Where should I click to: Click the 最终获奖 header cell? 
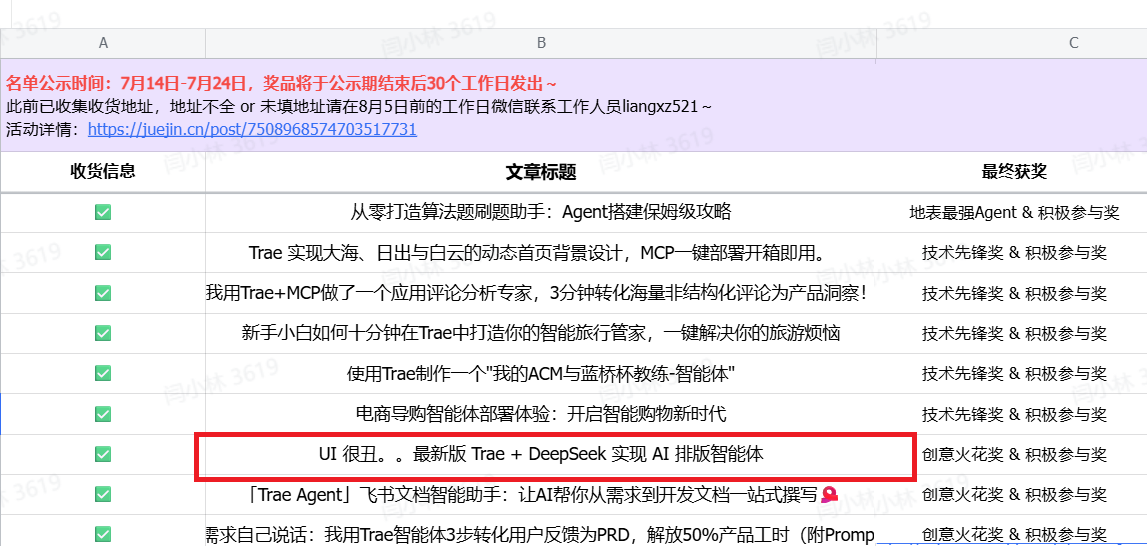pyautogui.click(x=1014, y=172)
